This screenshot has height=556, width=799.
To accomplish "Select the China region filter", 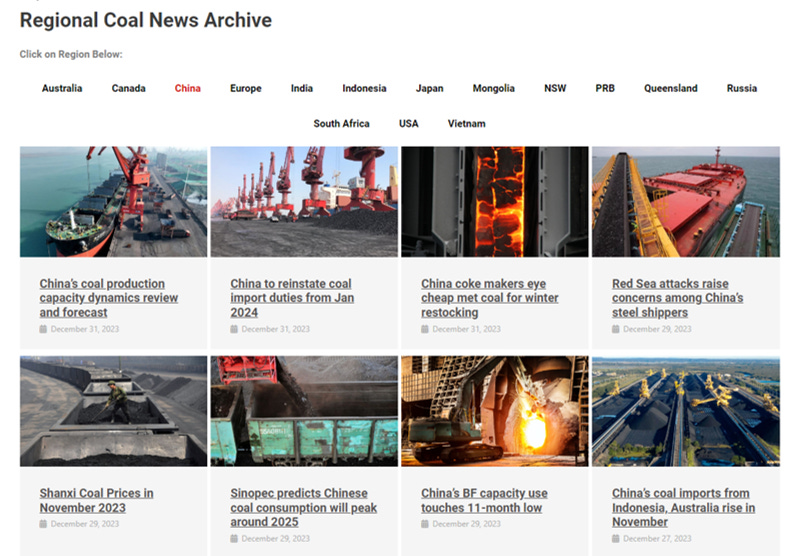I will point(188,88).
